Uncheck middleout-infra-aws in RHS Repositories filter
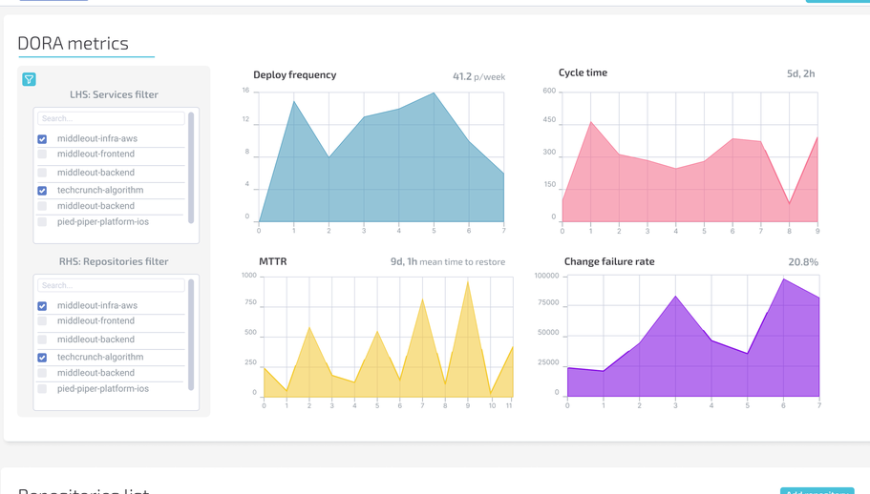This screenshot has height=494, width=870. pyautogui.click(x=42, y=306)
